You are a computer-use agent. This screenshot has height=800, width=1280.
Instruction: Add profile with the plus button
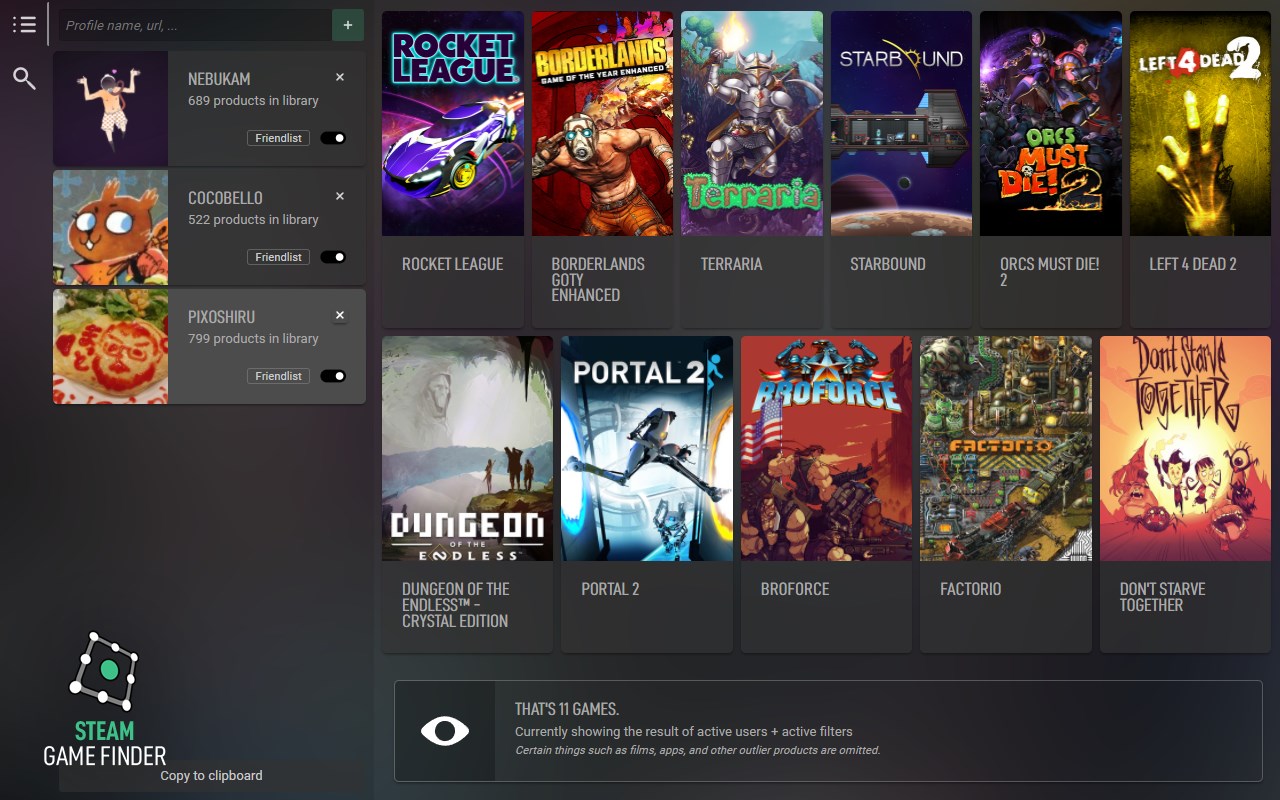[x=347, y=25]
